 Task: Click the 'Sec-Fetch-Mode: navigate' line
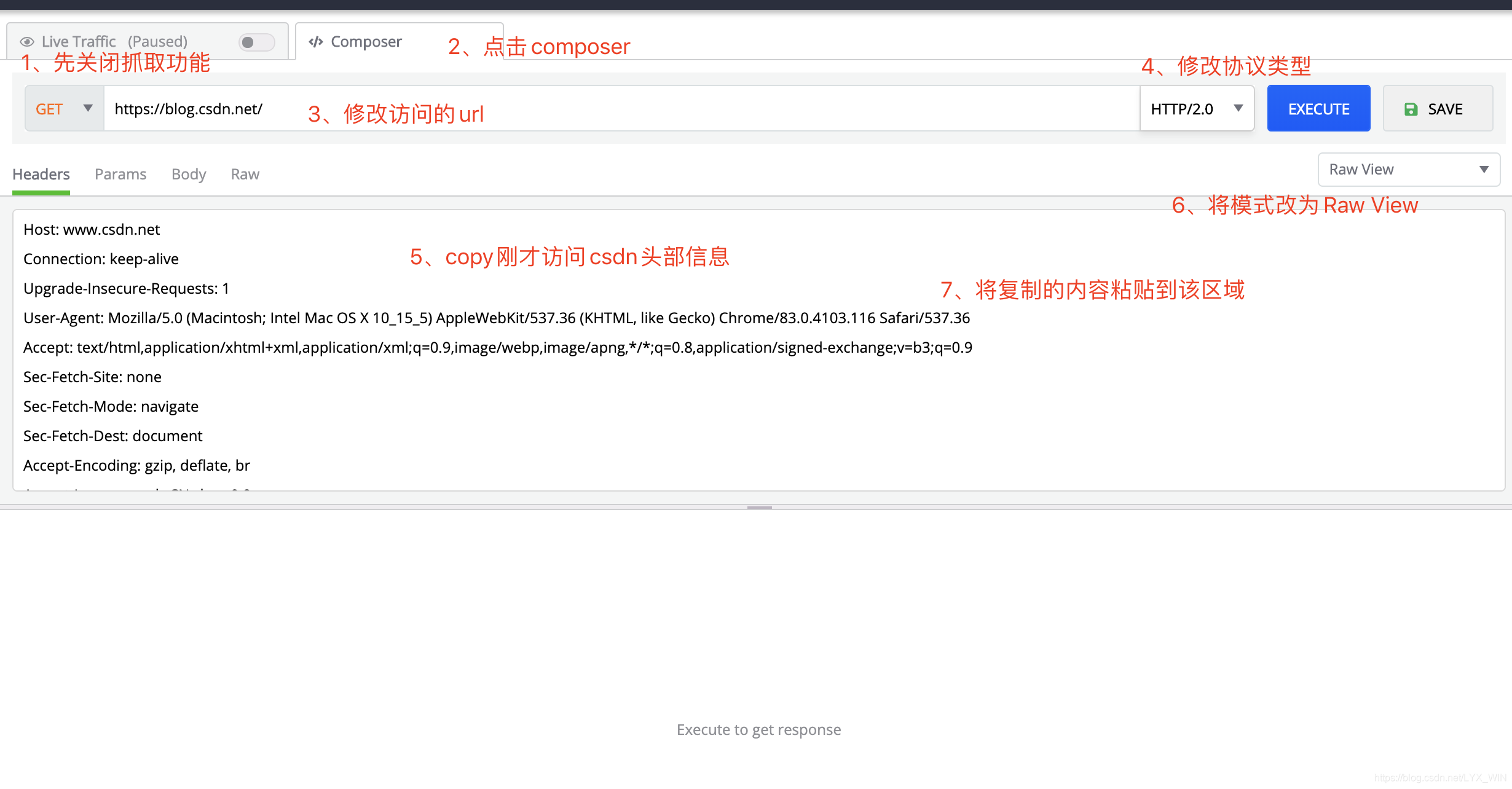pyautogui.click(x=111, y=407)
